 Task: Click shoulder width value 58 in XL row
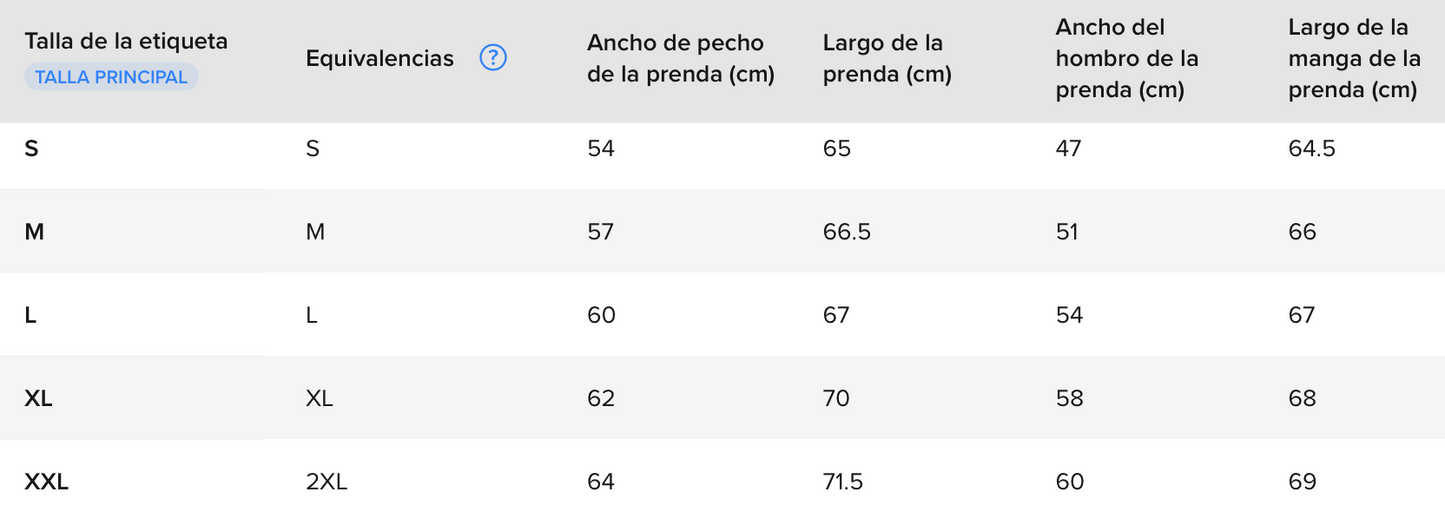(x=1070, y=398)
